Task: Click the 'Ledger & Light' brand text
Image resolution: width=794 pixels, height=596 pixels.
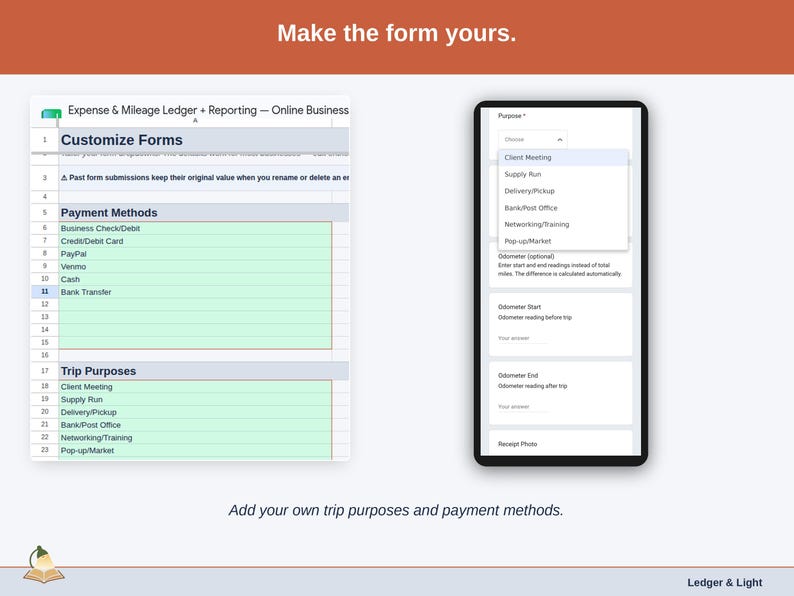Action: (724, 583)
